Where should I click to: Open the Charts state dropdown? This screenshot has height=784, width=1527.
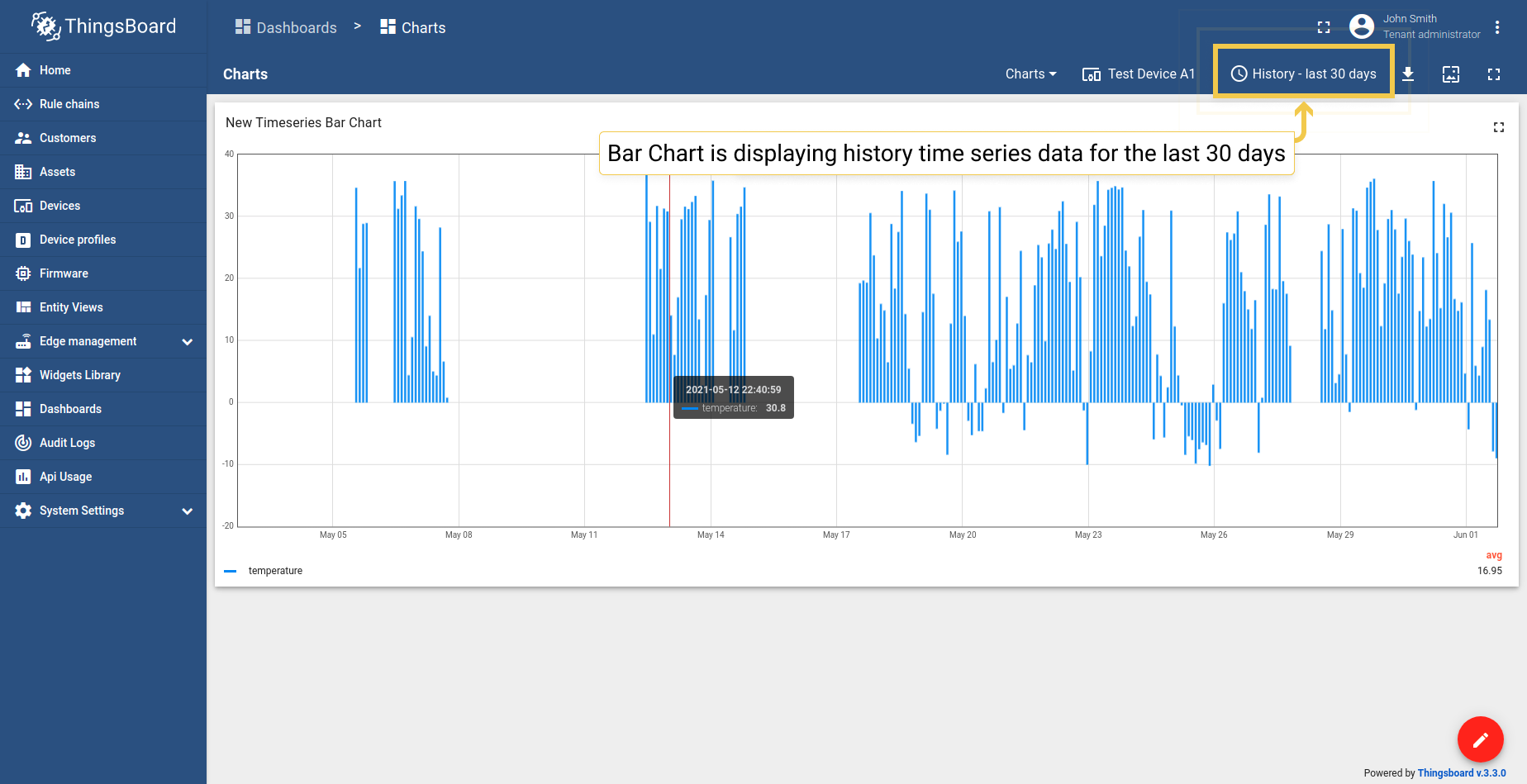pyautogui.click(x=1030, y=74)
